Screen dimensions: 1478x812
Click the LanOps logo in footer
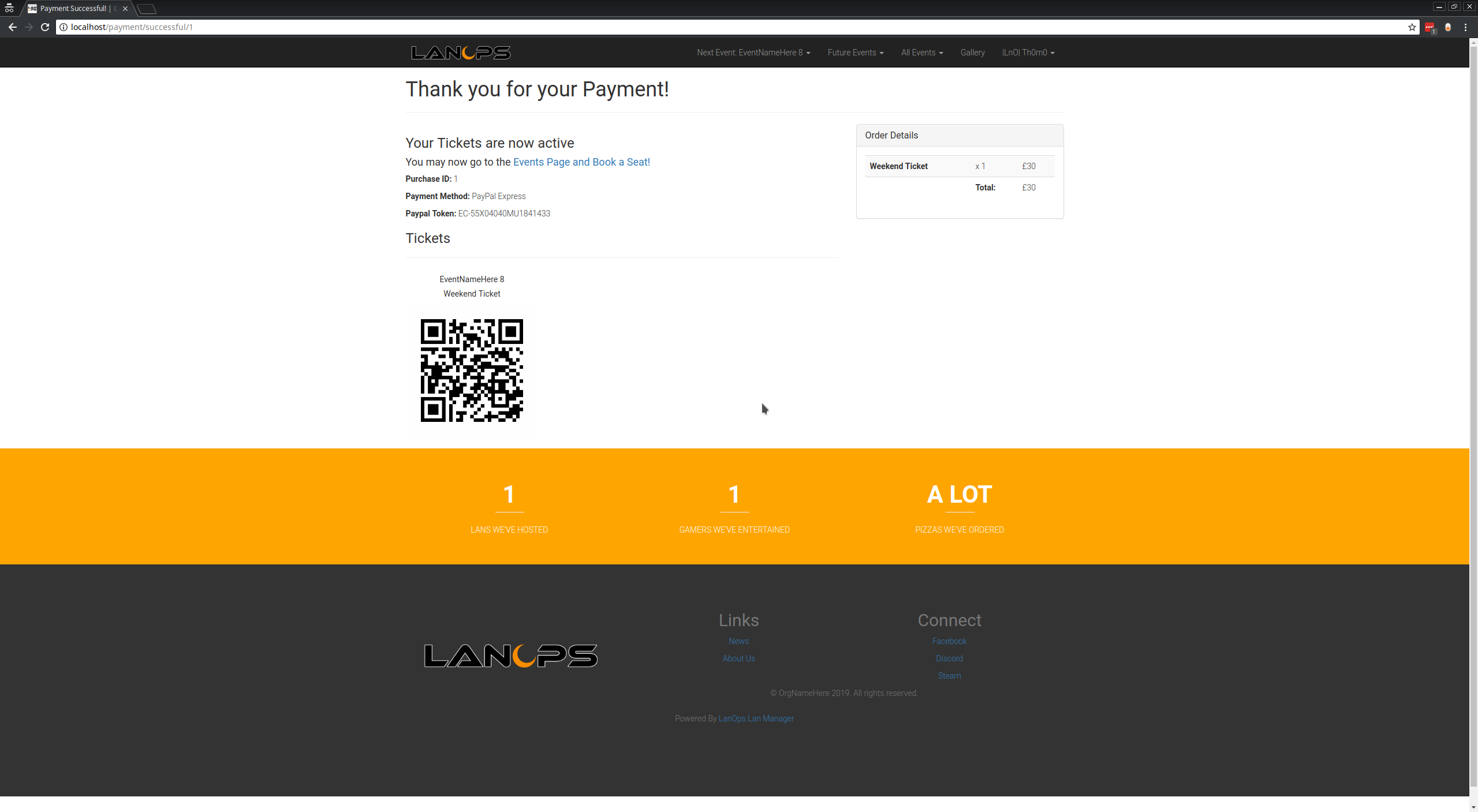click(x=510, y=656)
